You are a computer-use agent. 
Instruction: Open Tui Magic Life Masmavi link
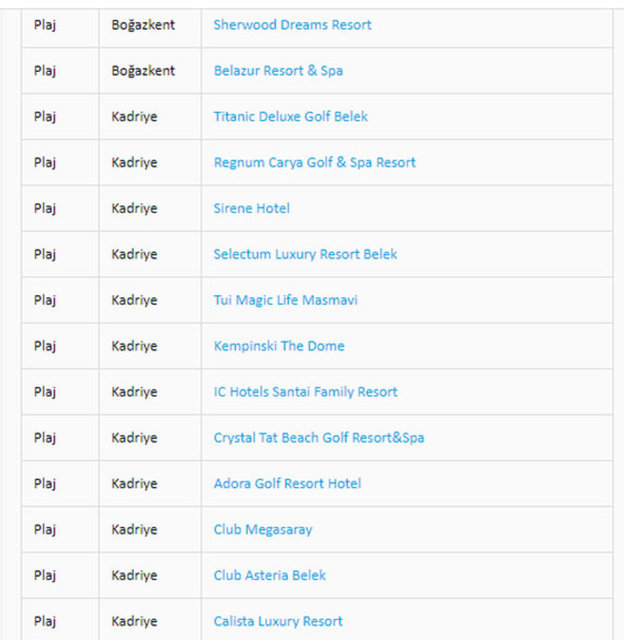285,301
